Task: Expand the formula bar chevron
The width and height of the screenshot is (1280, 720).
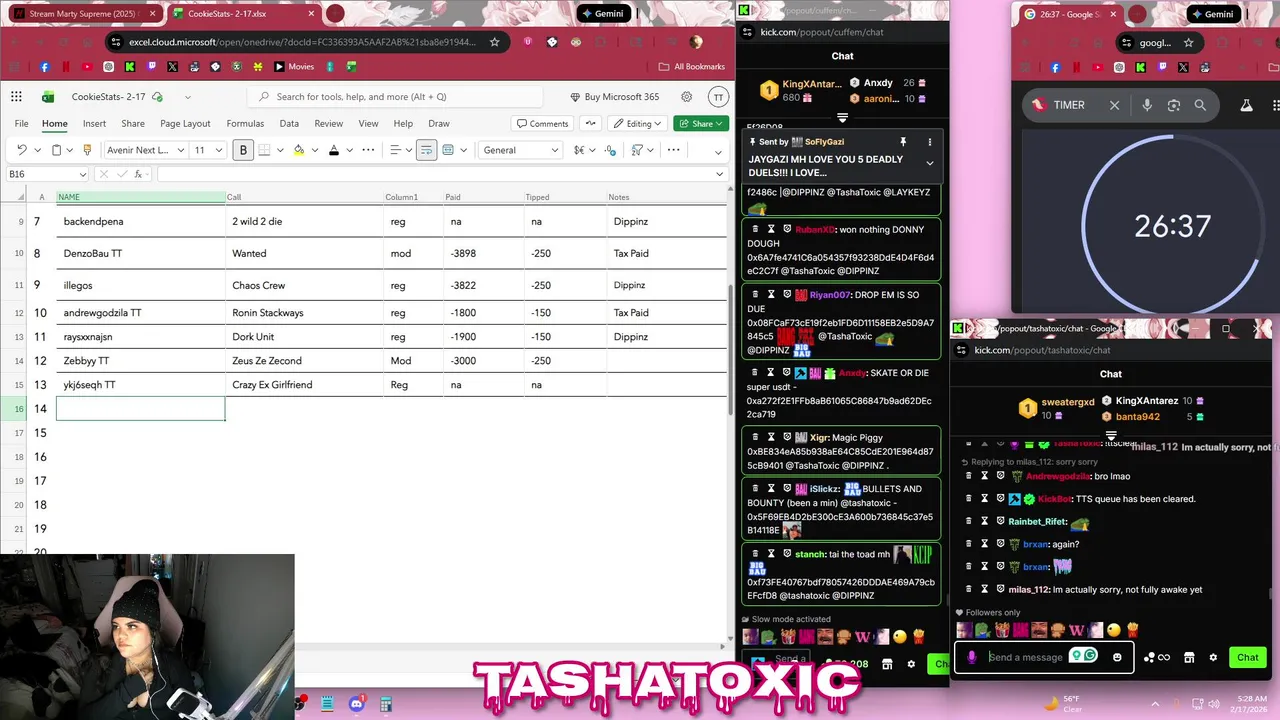Action: pyautogui.click(x=719, y=174)
